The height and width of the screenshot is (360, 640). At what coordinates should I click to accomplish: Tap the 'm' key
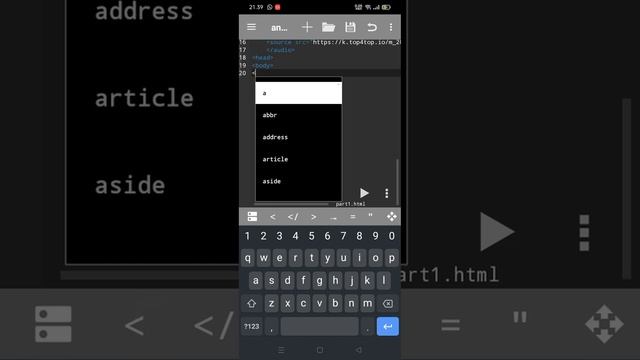point(367,303)
